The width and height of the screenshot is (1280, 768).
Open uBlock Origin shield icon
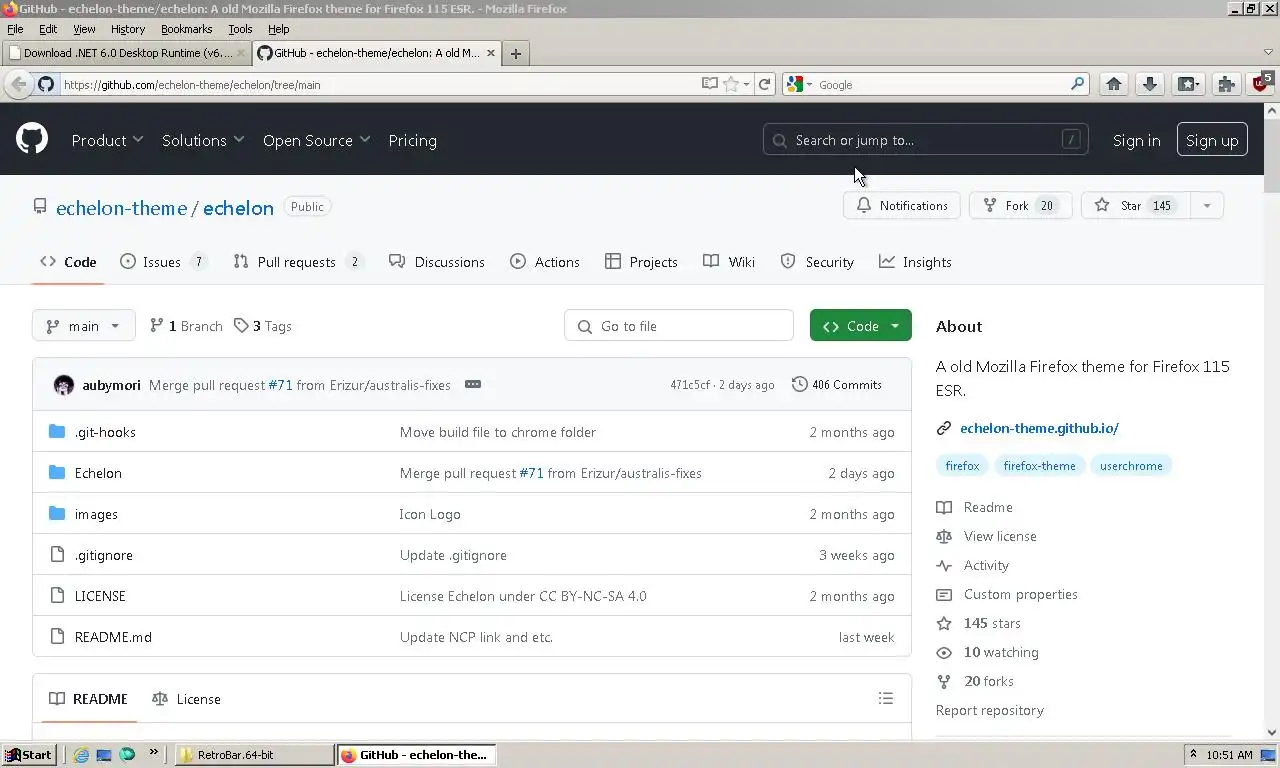[x=1260, y=84]
